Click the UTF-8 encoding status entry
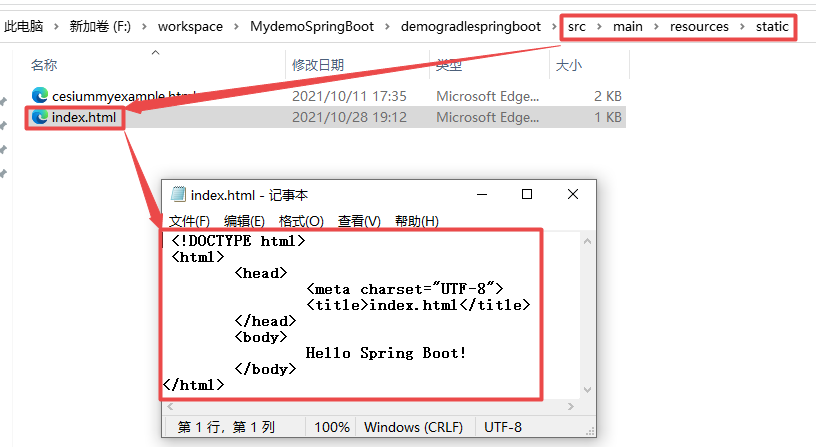Screen dimensions: 816x447 503,427
